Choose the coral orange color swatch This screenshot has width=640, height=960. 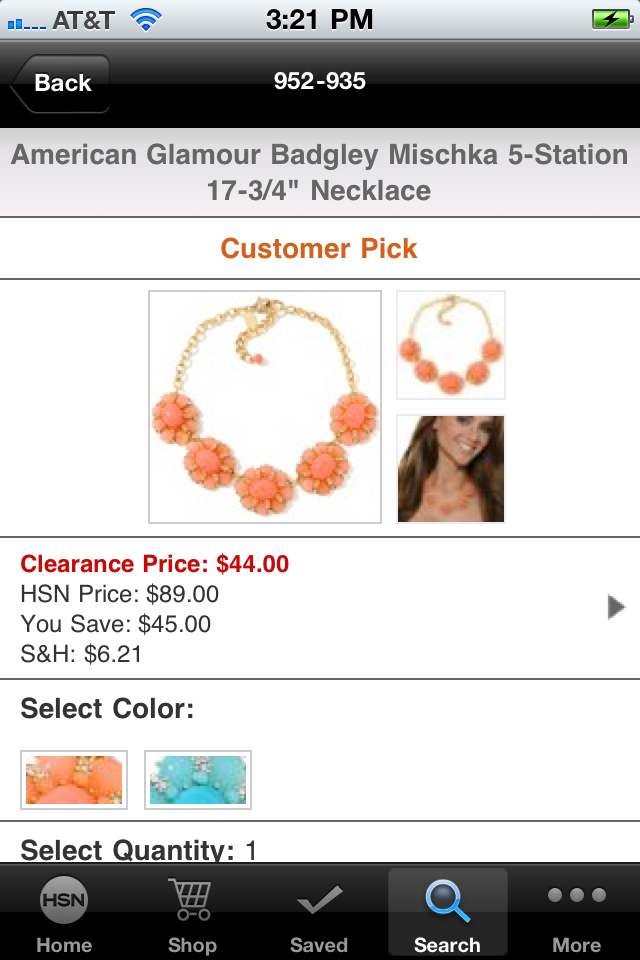pos(74,780)
